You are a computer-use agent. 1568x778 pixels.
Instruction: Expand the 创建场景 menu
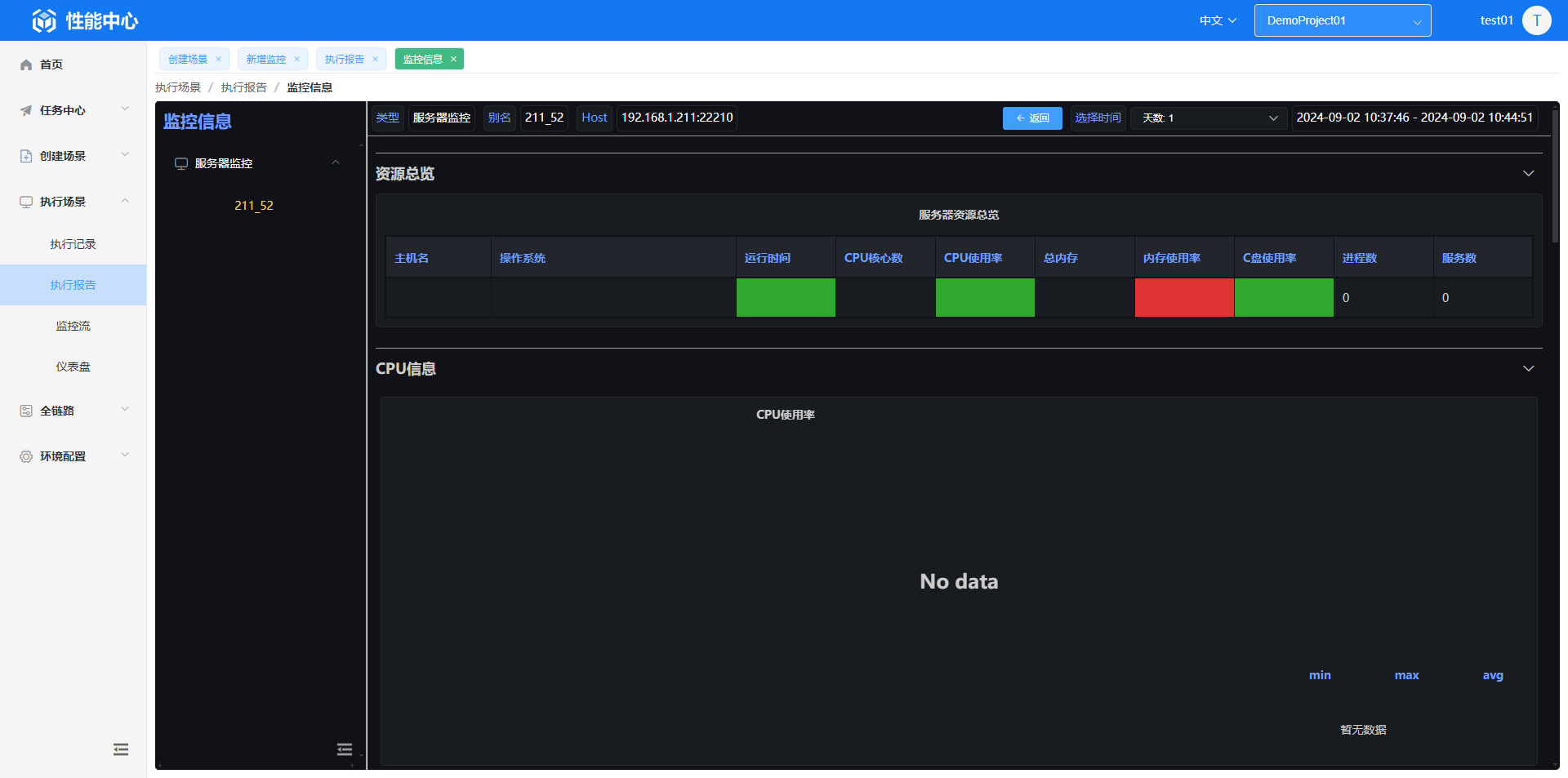[x=125, y=154]
